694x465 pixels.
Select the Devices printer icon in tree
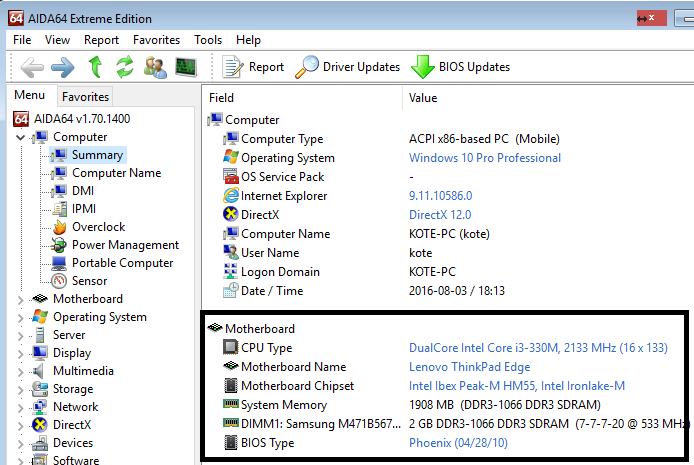point(40,443)
